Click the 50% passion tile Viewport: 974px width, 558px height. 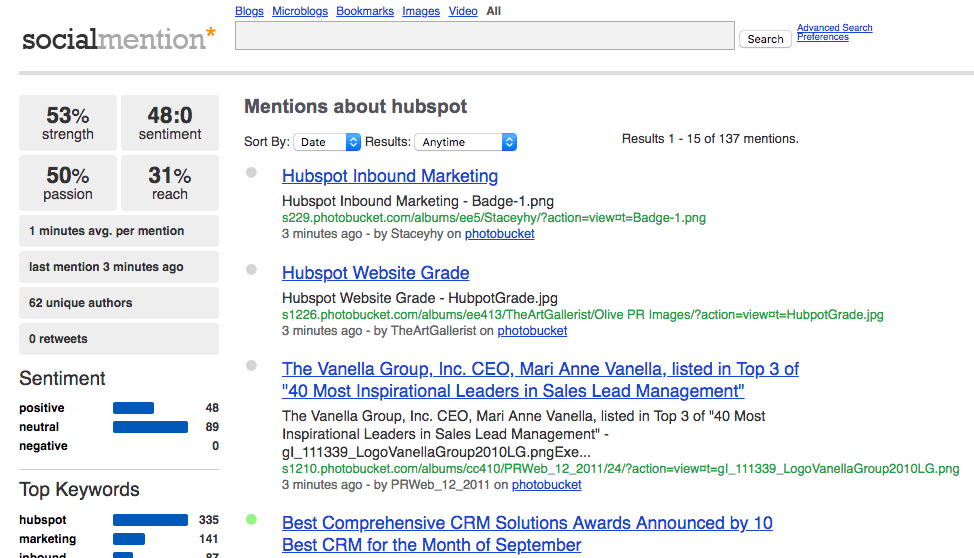[68, 183]
